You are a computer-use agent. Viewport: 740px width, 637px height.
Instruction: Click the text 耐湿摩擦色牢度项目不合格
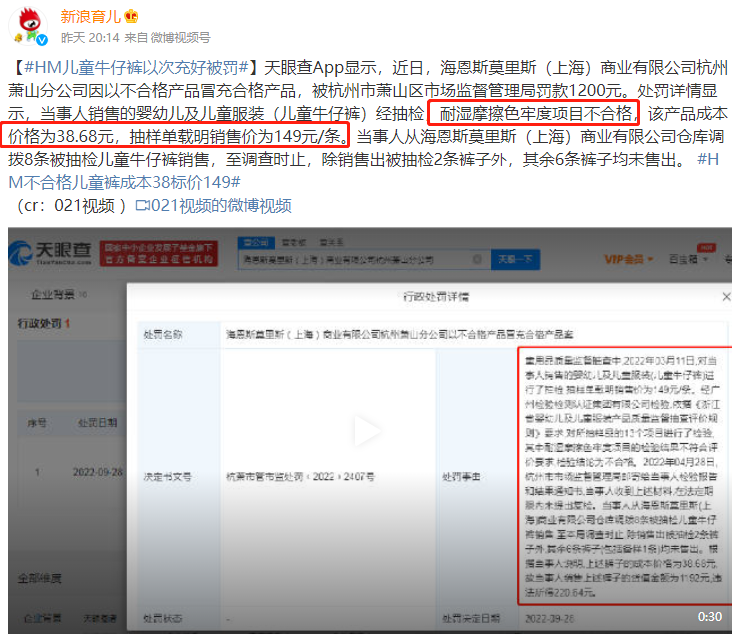point(535,113)
